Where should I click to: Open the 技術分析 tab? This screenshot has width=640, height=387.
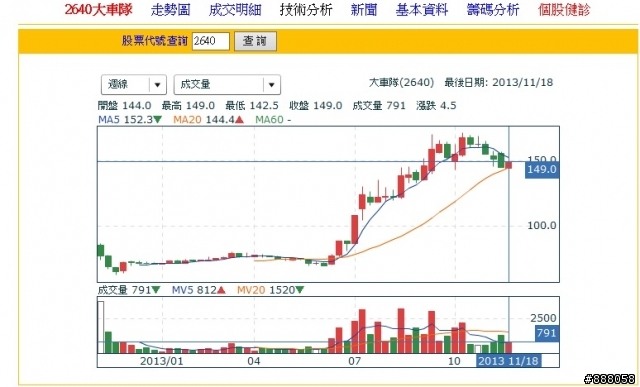306,10
